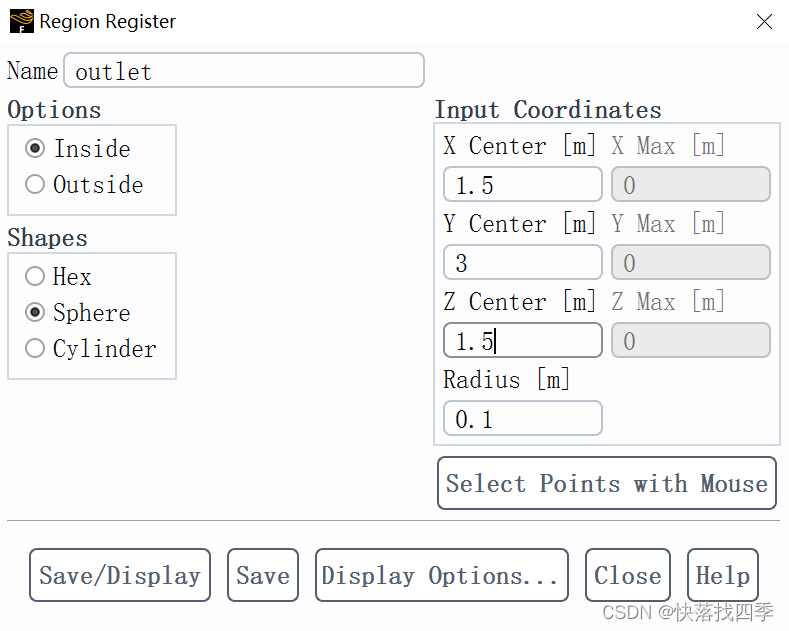
Task: Close the Region Register dialog window
Action: coord(764,22)
